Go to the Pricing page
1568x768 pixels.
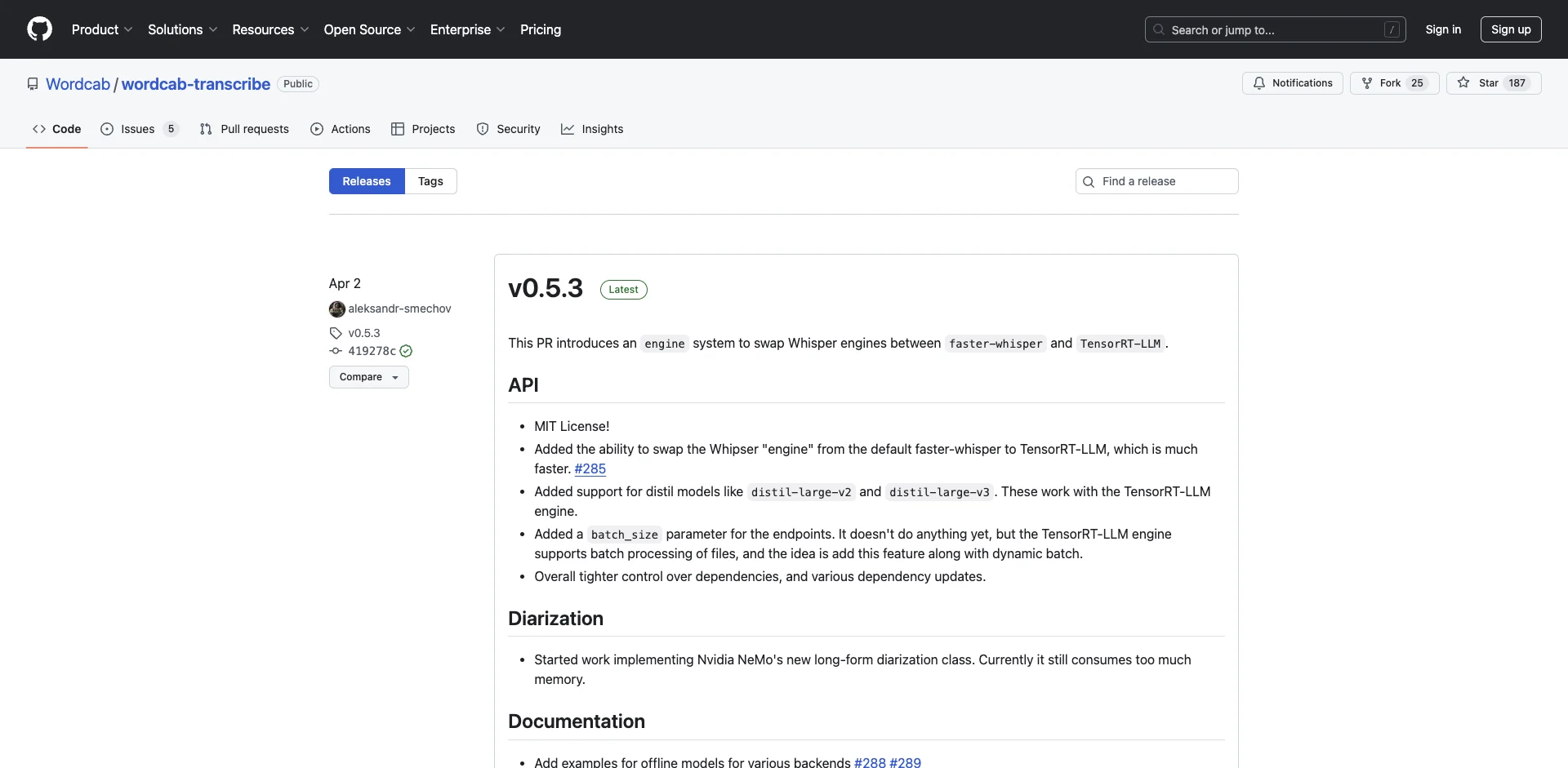541,29
